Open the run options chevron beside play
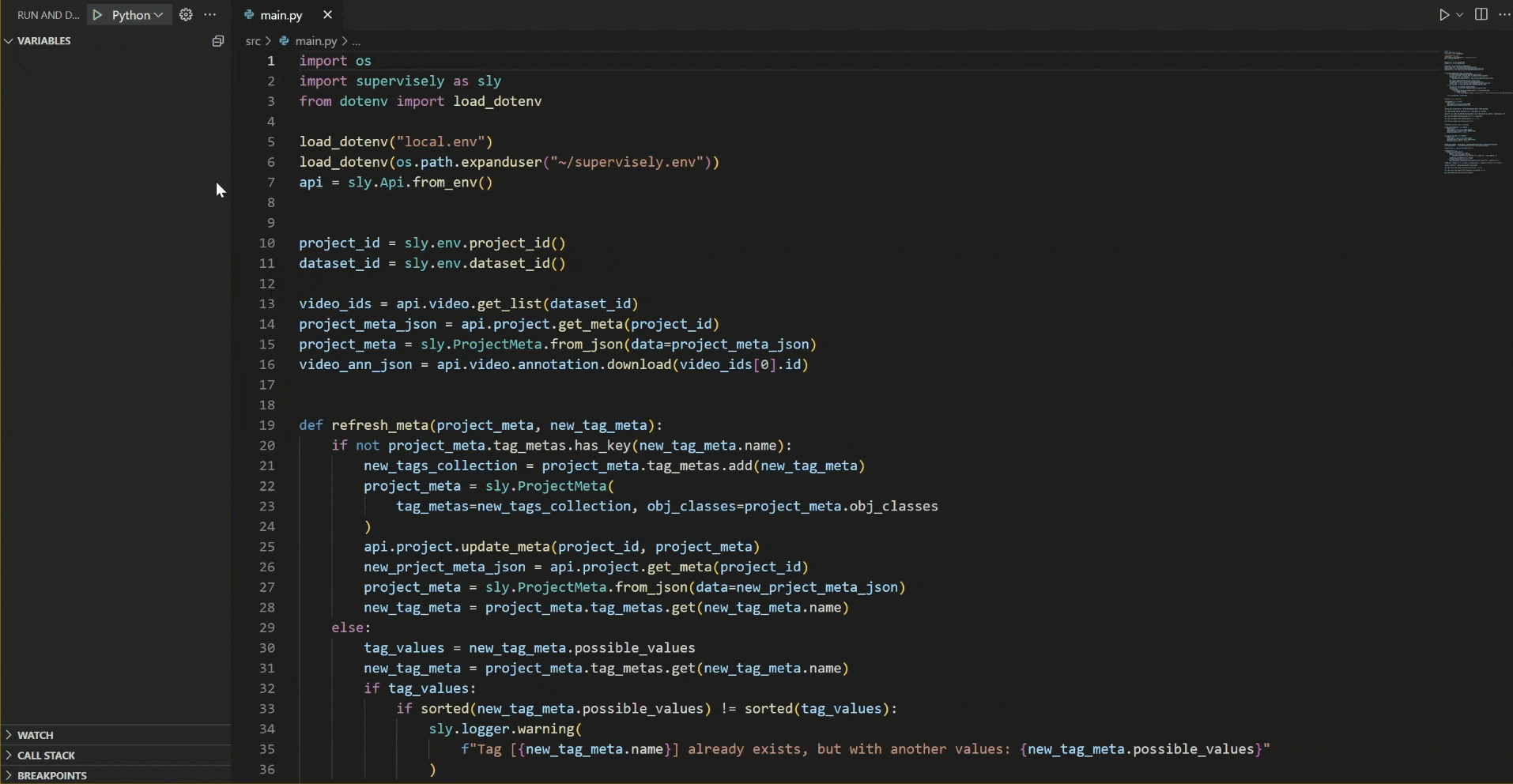 (1459, 15)
